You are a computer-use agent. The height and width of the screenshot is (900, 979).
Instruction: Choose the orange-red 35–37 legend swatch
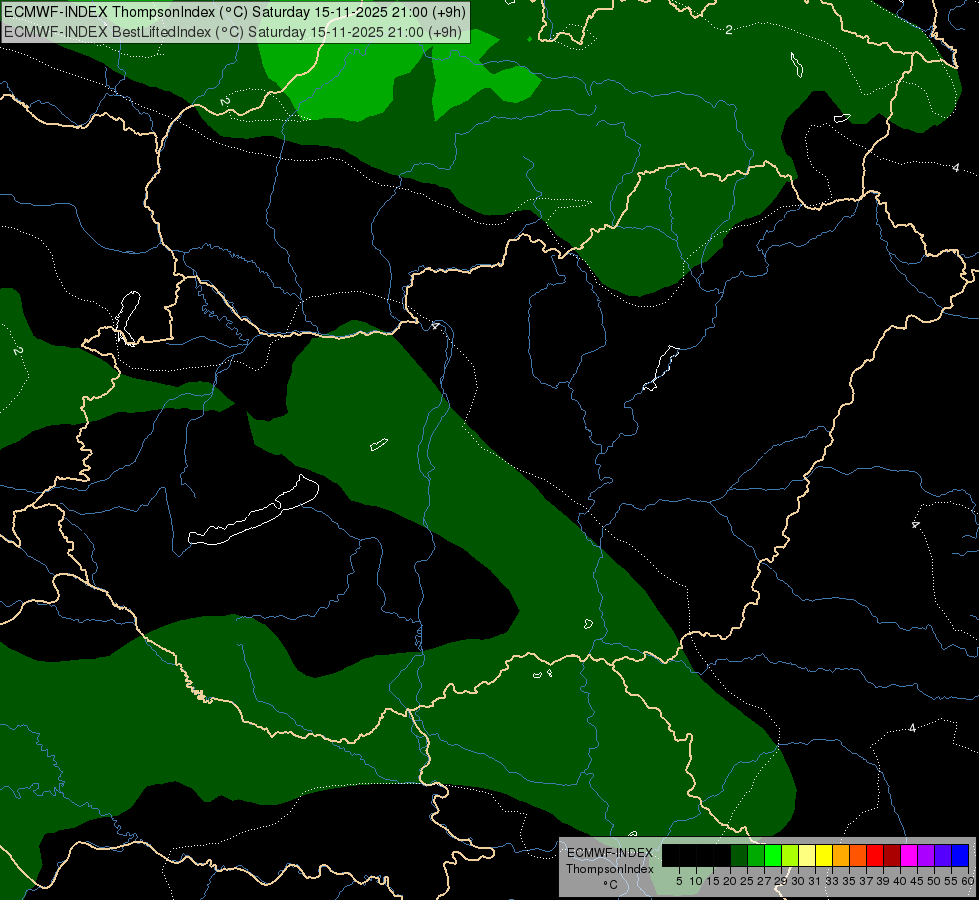coord(858,855)
